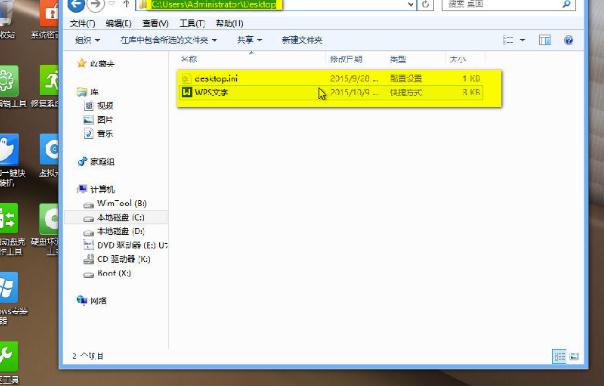Toggle the preview pane icon
The height and width of the screenshot is (386, 604).
point(545,40)
